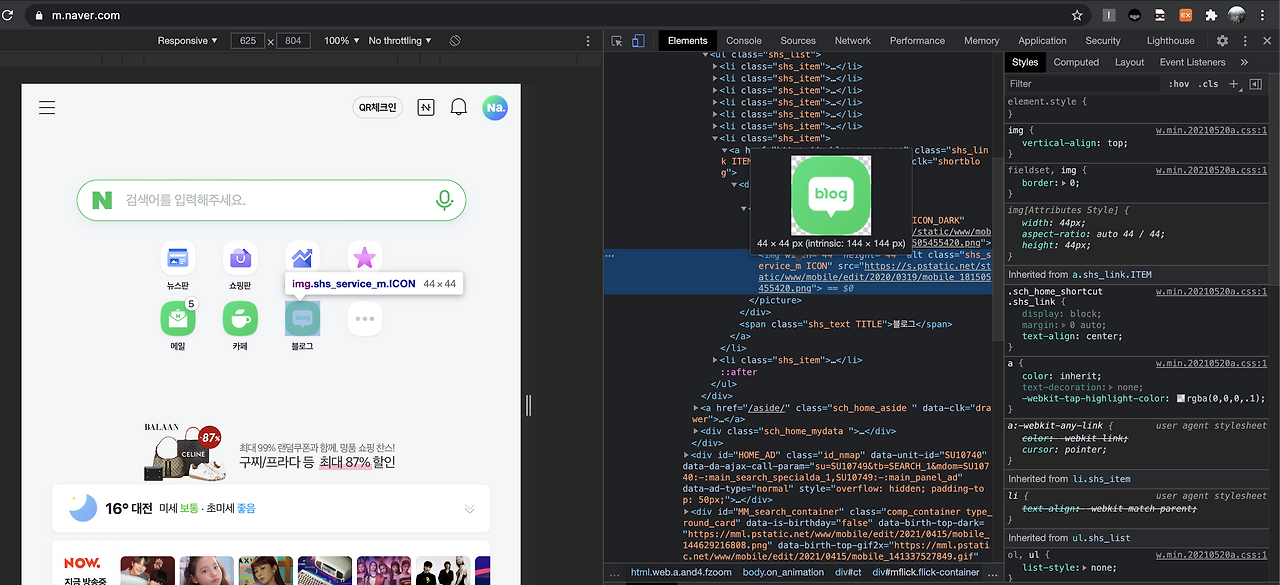1280x585 pixels.
Task: Select the Layout pane tab
Action: 1129,62
